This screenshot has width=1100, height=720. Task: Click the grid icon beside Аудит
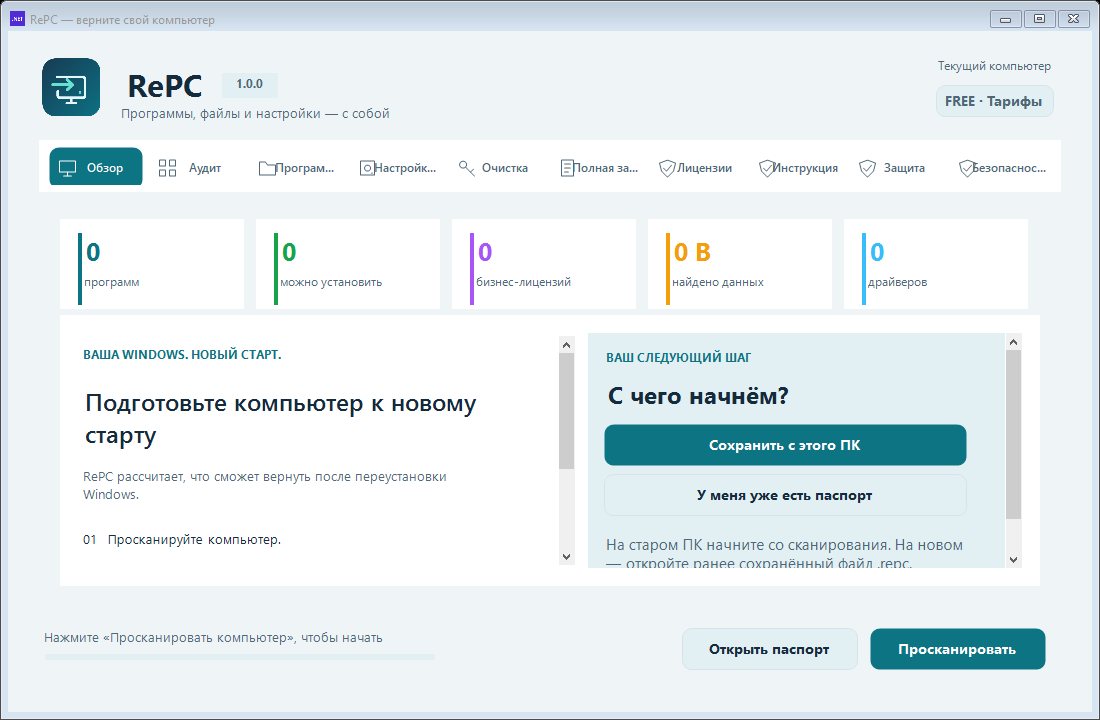(168, 168)
